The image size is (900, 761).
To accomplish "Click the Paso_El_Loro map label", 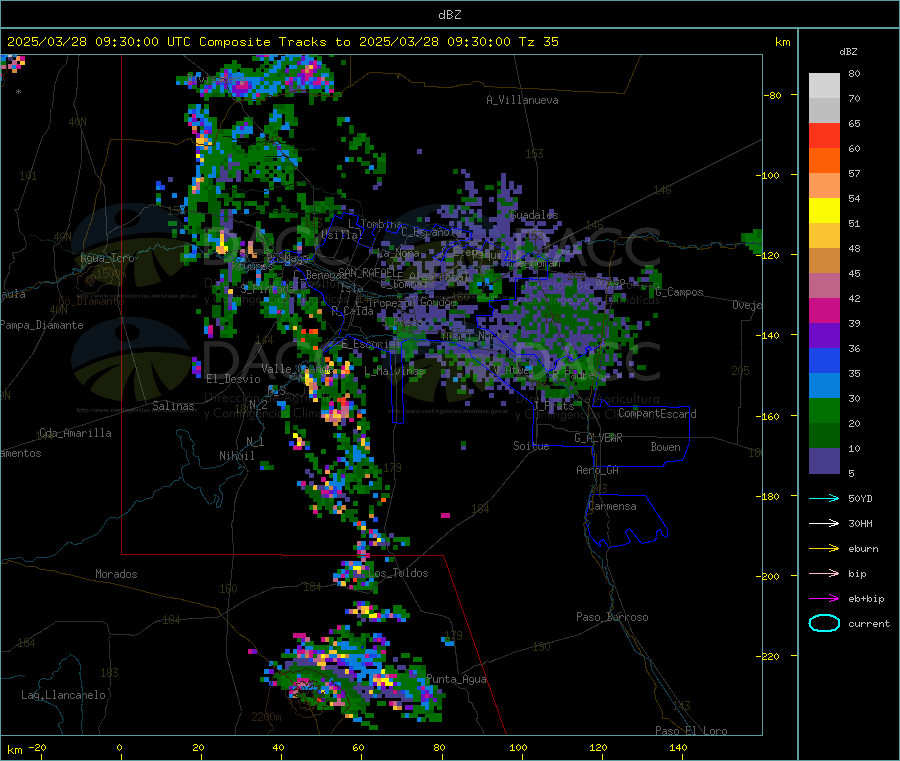I will coord(691,731).
